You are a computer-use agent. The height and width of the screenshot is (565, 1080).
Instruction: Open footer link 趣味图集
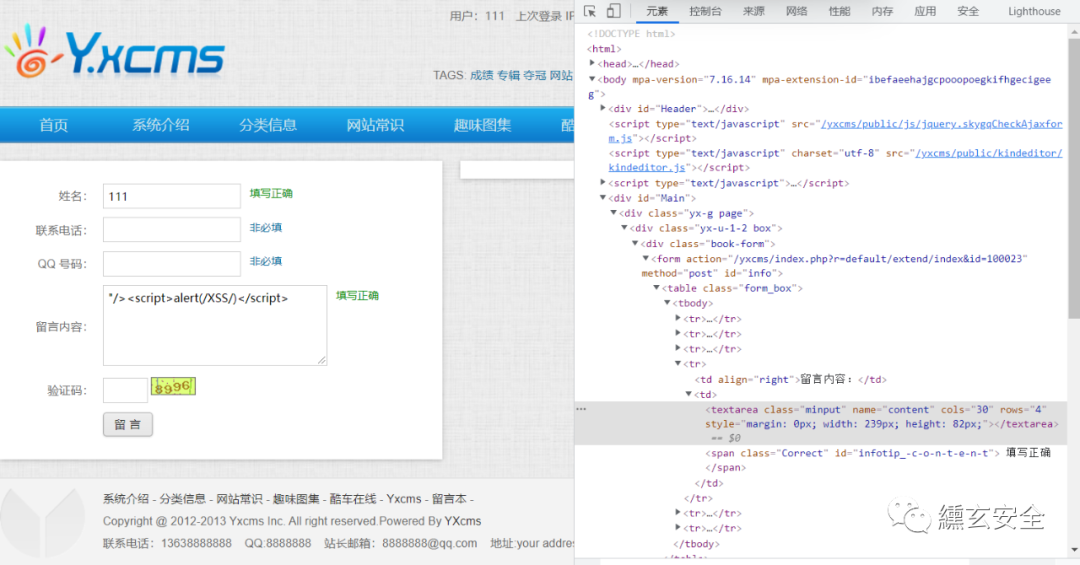[x=296, y=499]
